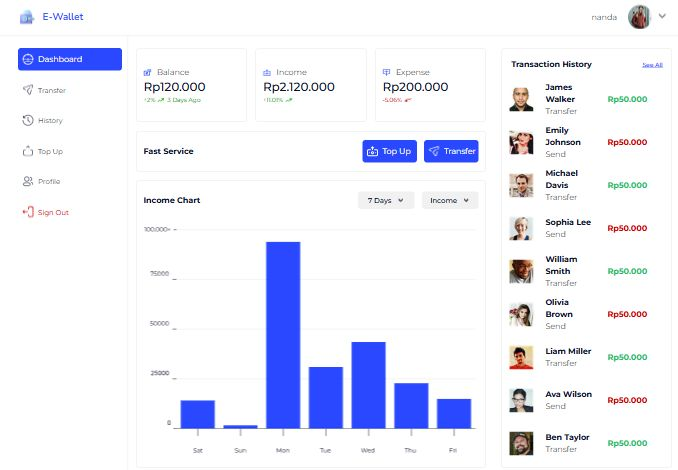Click the green trend arrow under Balance

[160, 100]
